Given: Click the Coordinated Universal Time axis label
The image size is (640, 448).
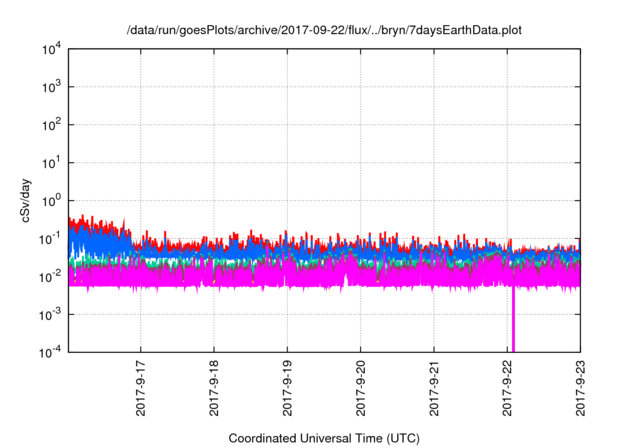Looking at the screenshot, I should point(324,438).
